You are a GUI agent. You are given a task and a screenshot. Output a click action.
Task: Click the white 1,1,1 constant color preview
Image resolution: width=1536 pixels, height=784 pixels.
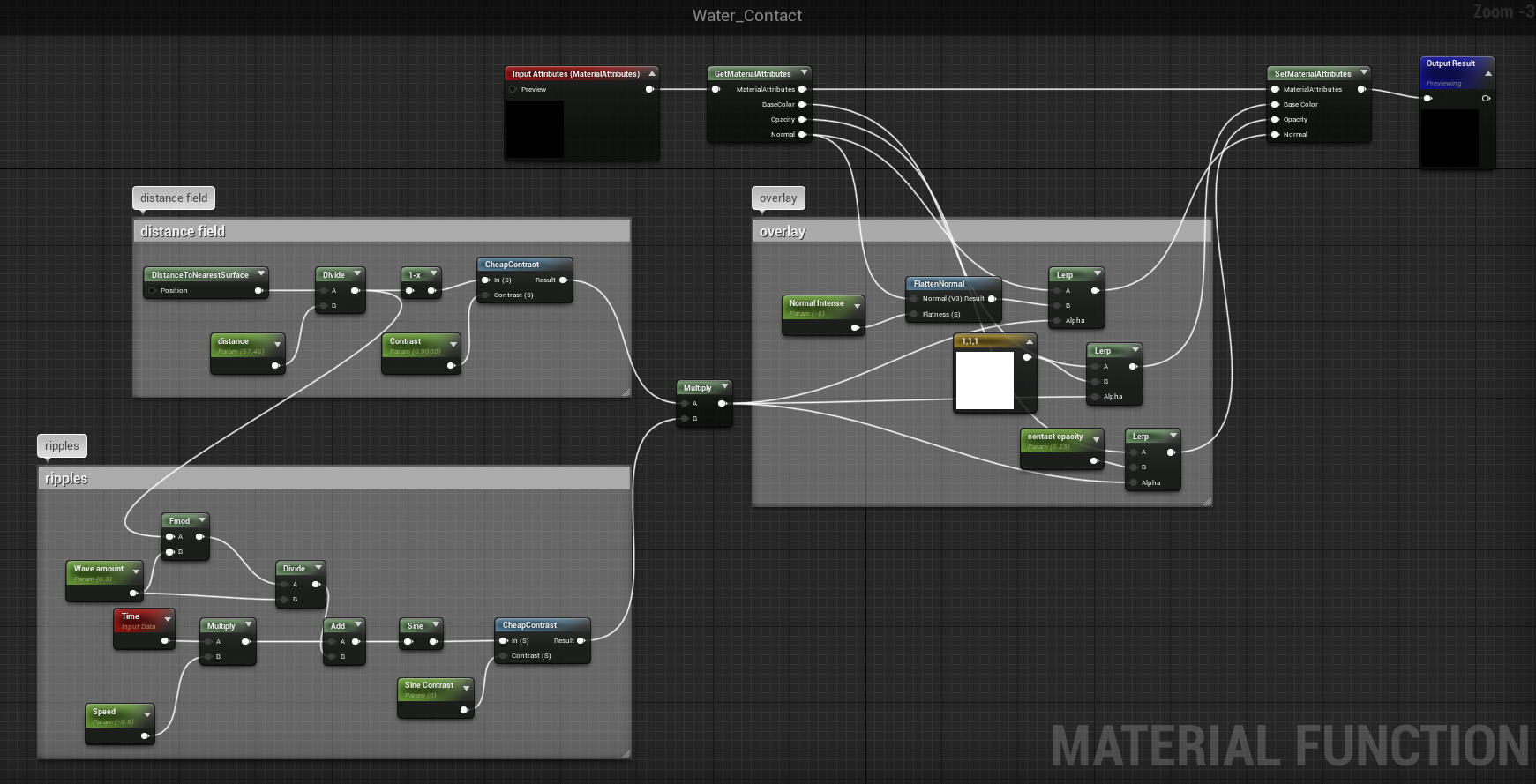click(985, 381)
